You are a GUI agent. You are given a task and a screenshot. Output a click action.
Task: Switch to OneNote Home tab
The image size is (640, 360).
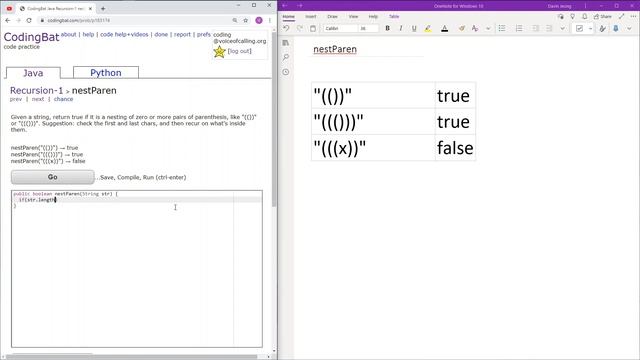click(x=289, y=17)
